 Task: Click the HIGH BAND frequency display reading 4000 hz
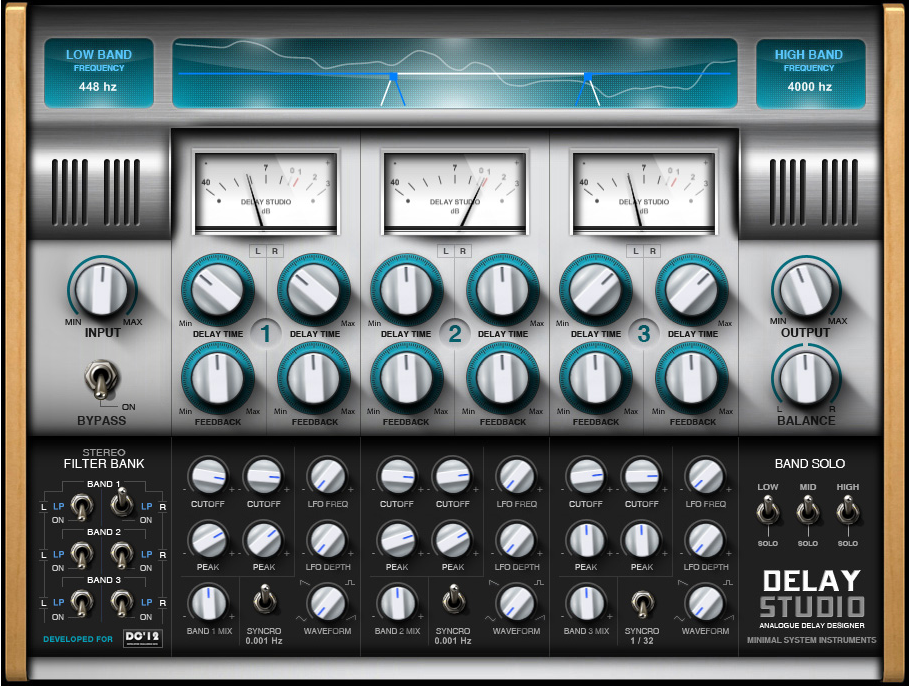pos(808,73)
